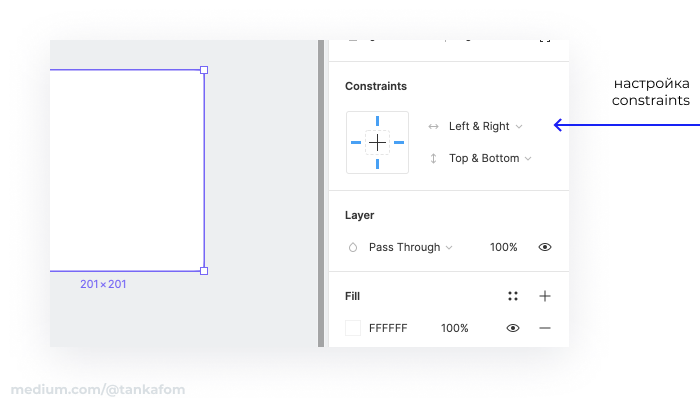Hide the FFFFFF fill using eye icon
Viewport: 700px width, 407px height.
(x=513, y=328)
